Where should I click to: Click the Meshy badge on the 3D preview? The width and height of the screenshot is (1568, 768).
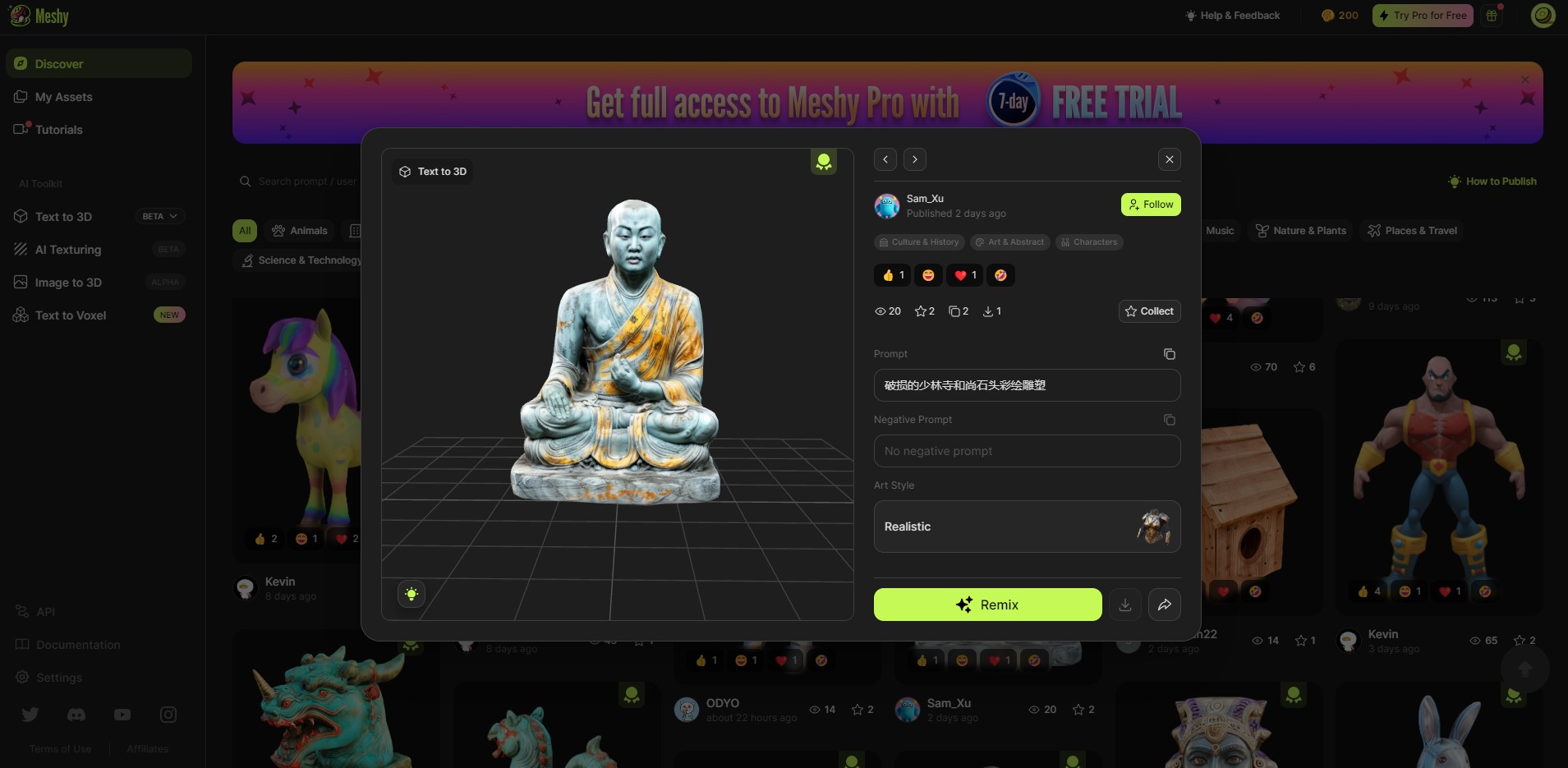click(x=824, y=162)
